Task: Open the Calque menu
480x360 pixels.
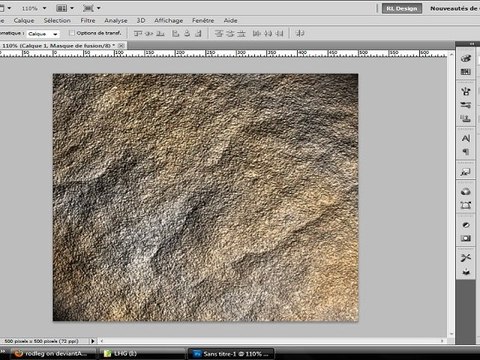Action: (x=24, y=20)
